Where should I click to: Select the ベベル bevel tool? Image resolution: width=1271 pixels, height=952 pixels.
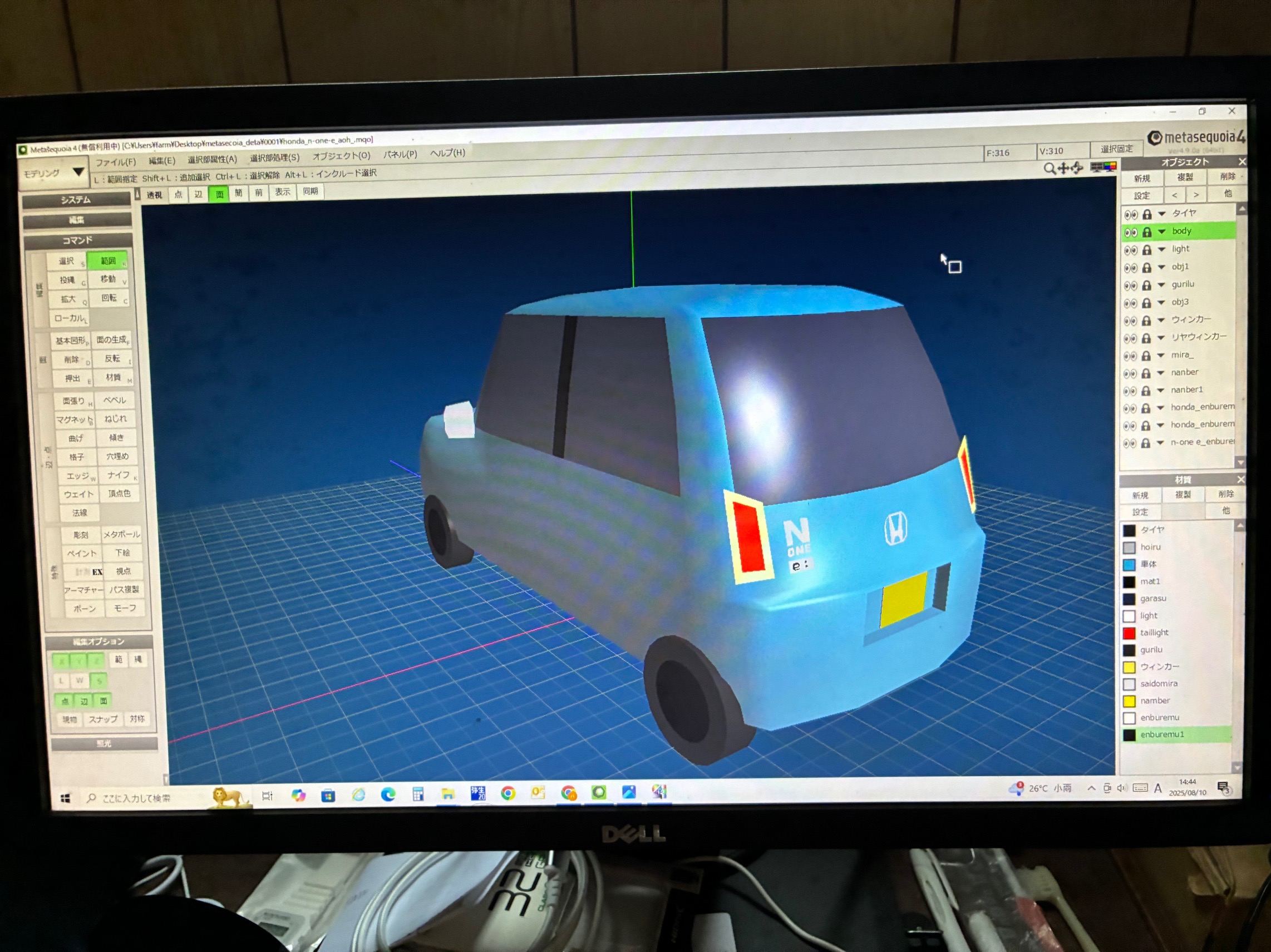[115, 401]
